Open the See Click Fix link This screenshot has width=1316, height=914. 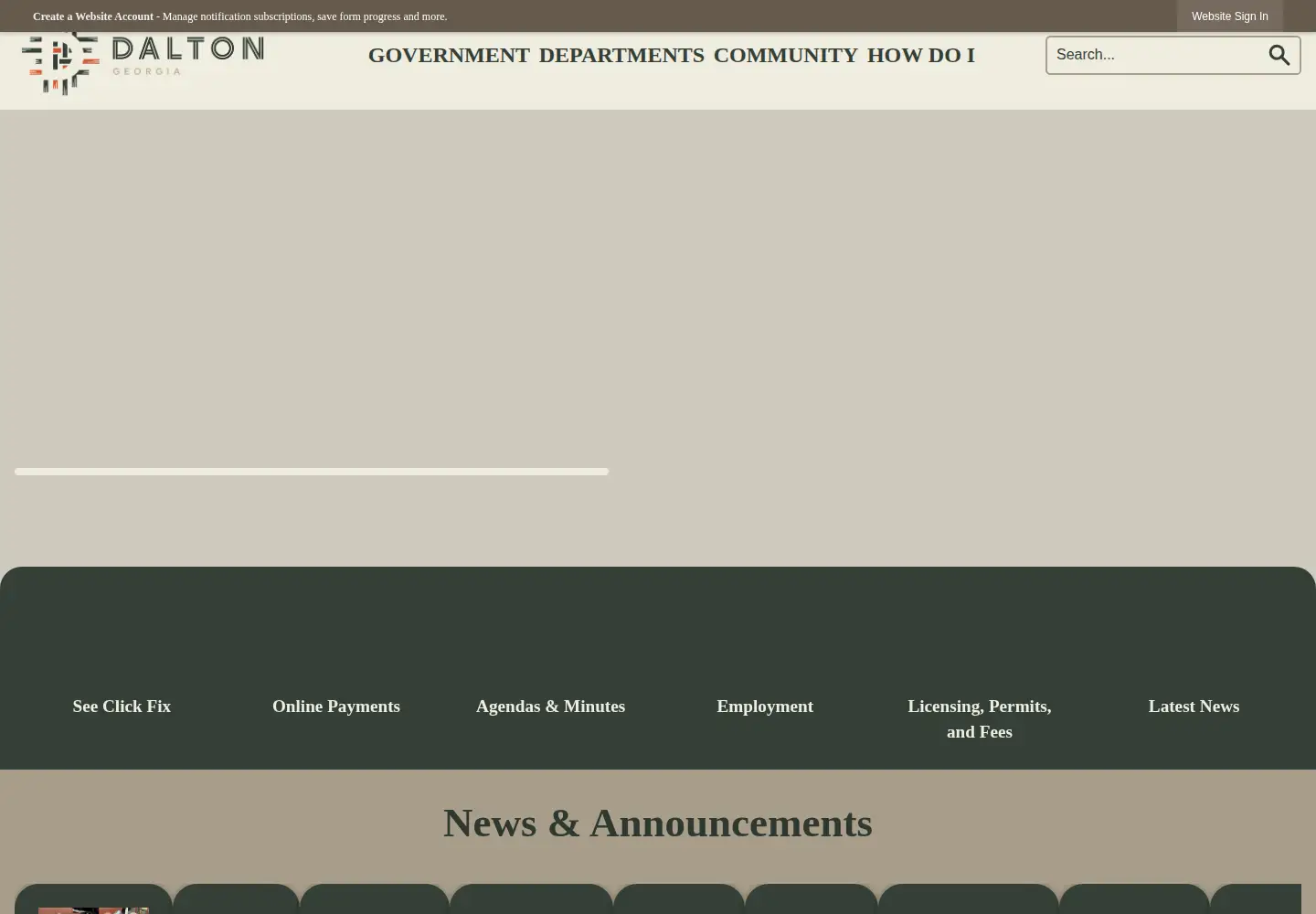tap(122, 706)
